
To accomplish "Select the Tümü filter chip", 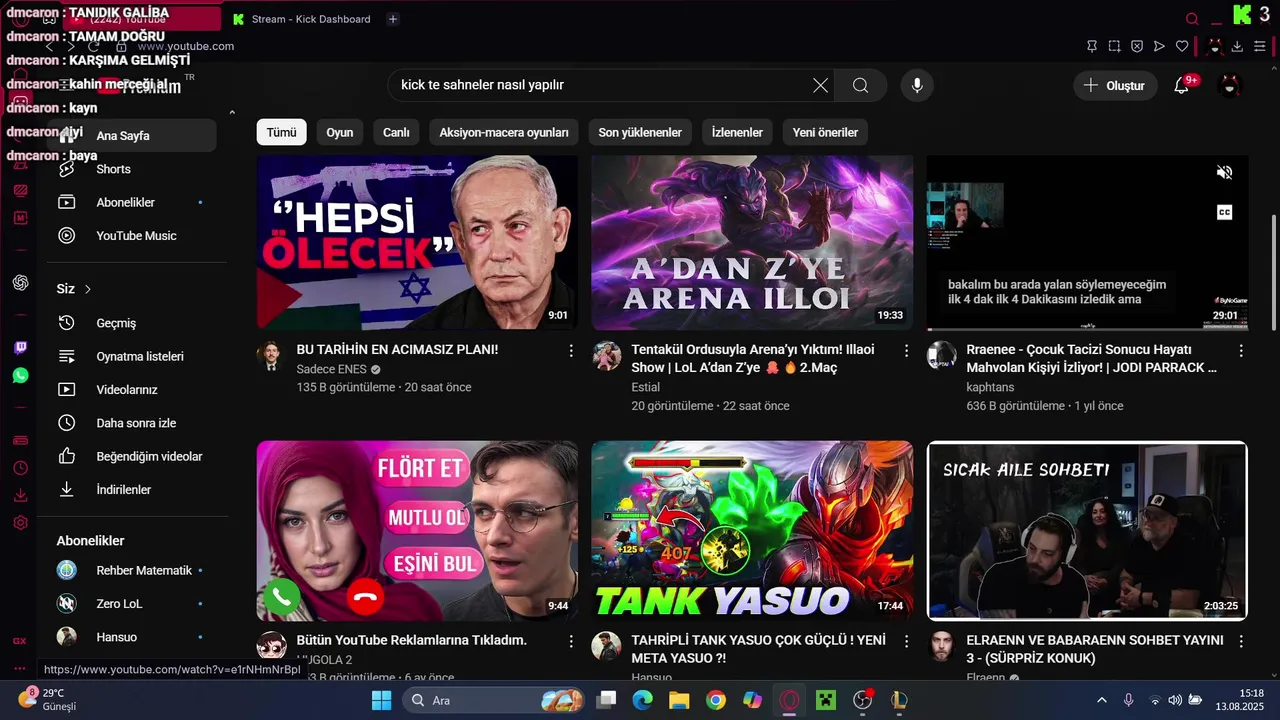I will click(x=281, y=132).
